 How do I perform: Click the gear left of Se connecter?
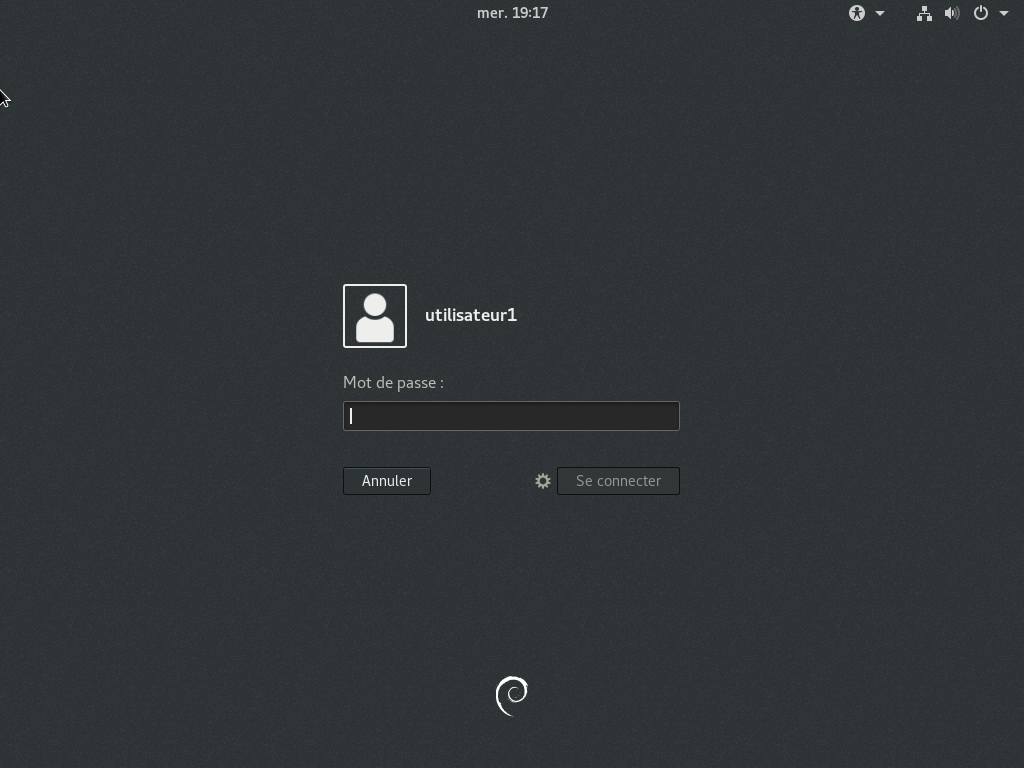point(543,481)
